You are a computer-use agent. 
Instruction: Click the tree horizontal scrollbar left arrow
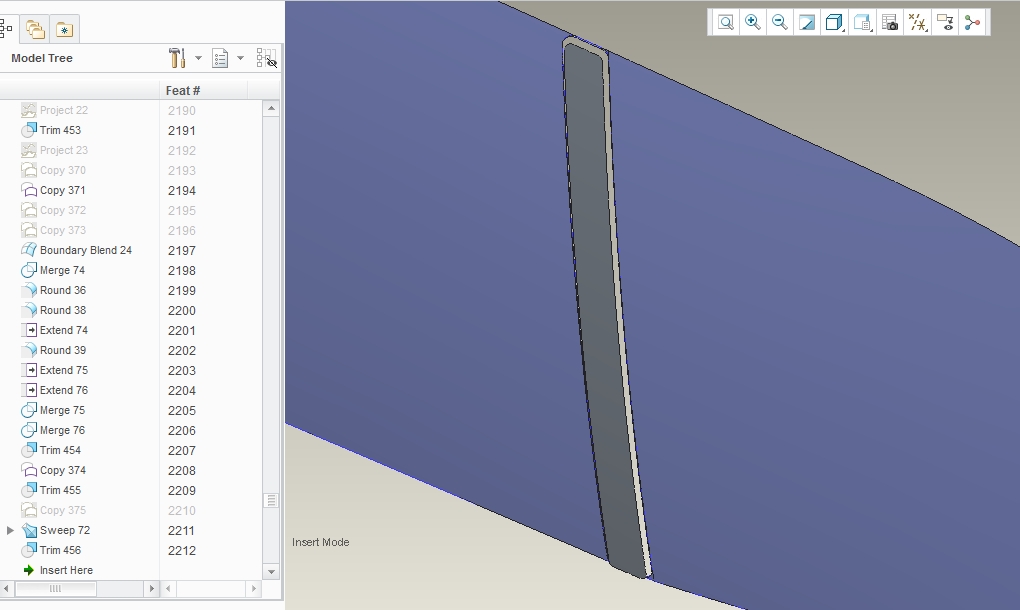click(6, 589)
